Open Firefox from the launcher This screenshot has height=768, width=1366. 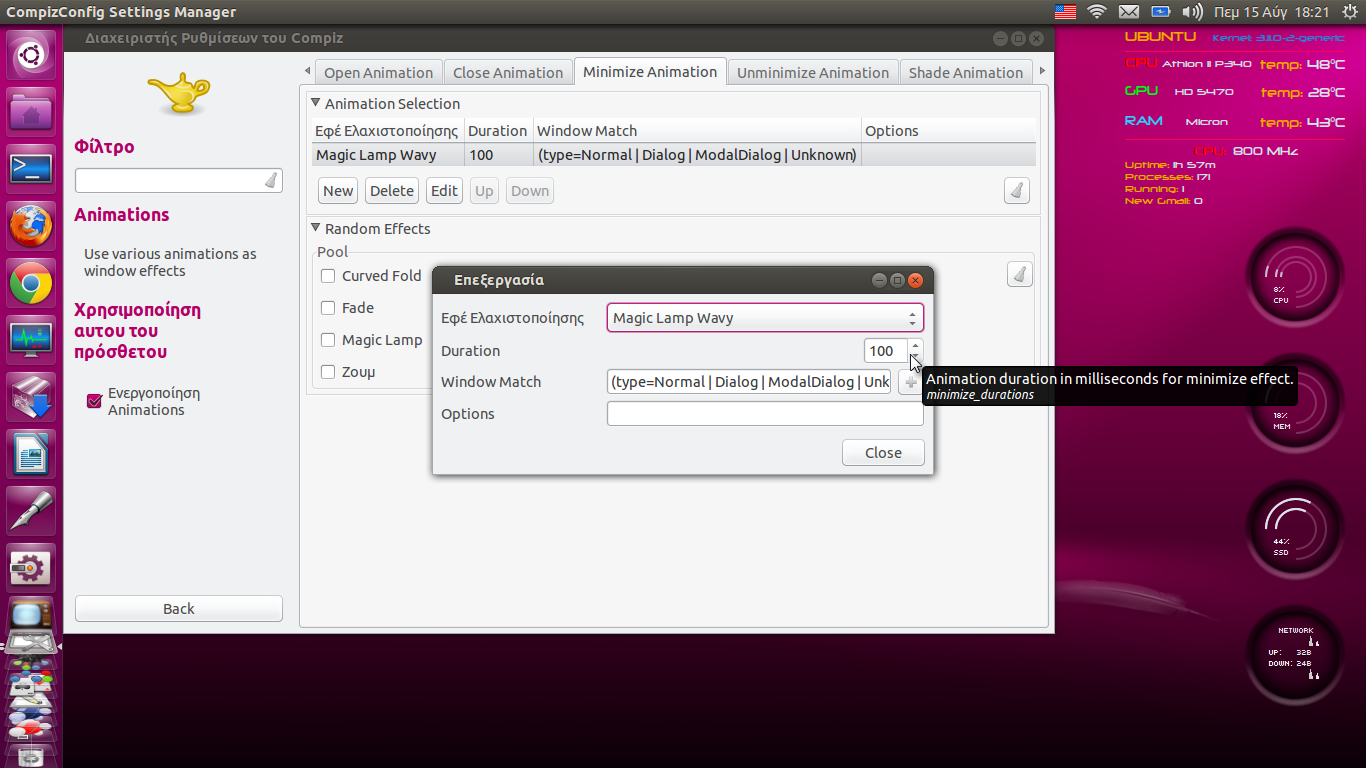[31, 225]
